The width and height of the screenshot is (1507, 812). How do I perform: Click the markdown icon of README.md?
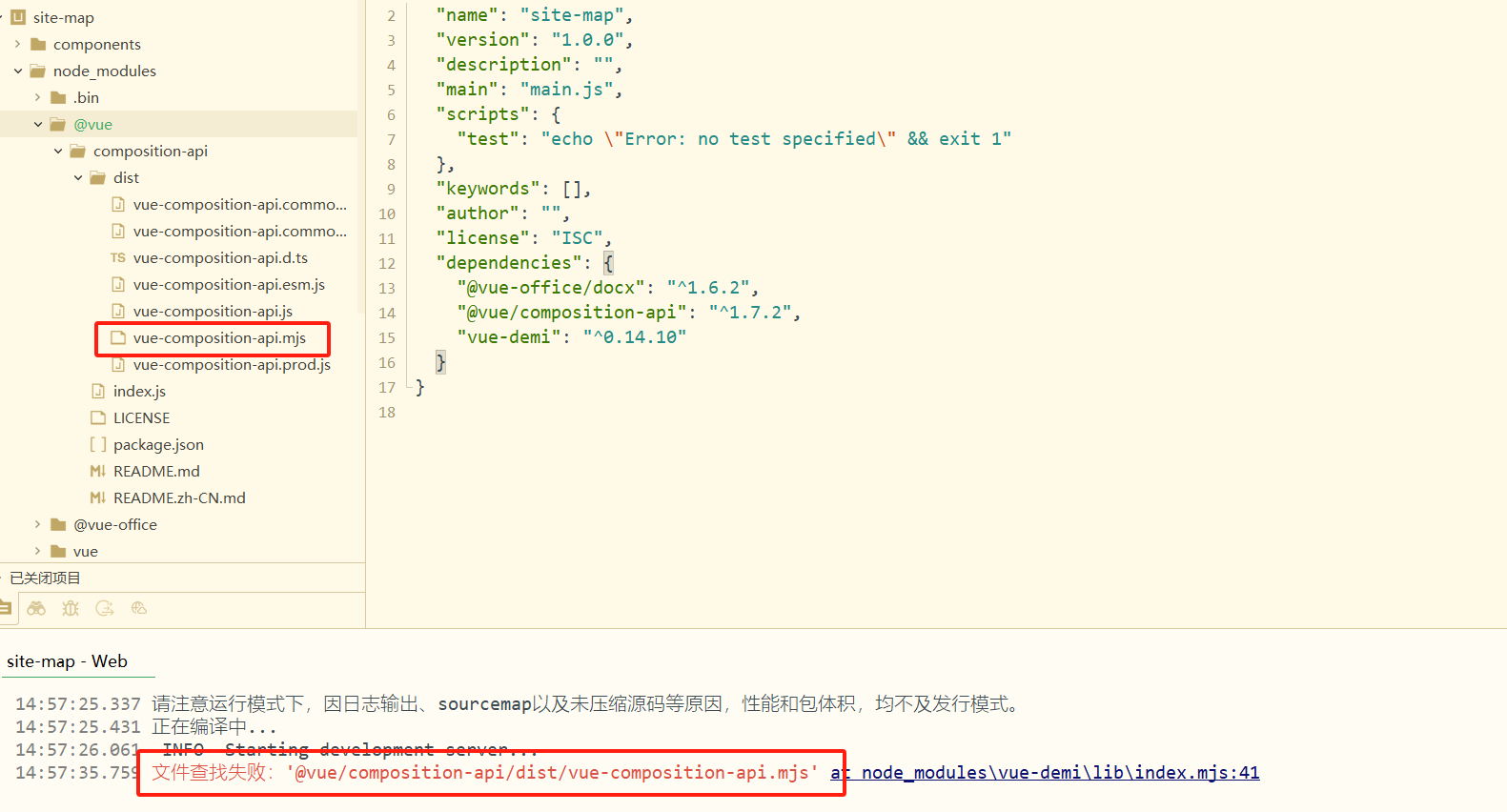click(x=98, y=471)
